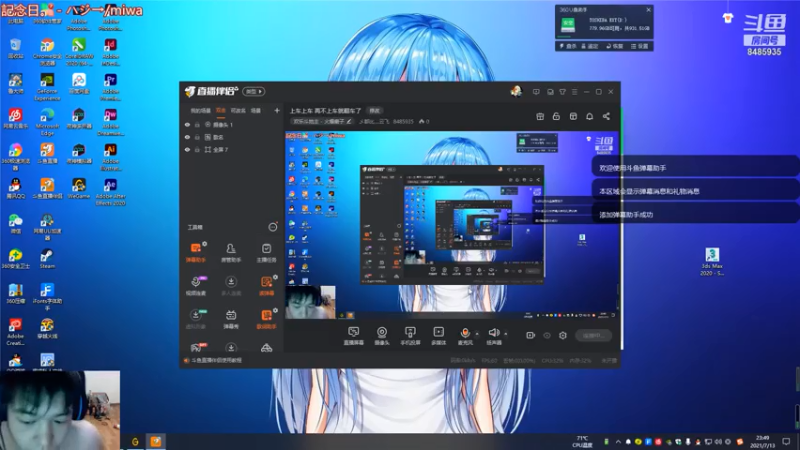Open the gear badge on 歌词助手 tool

point(276,310)
